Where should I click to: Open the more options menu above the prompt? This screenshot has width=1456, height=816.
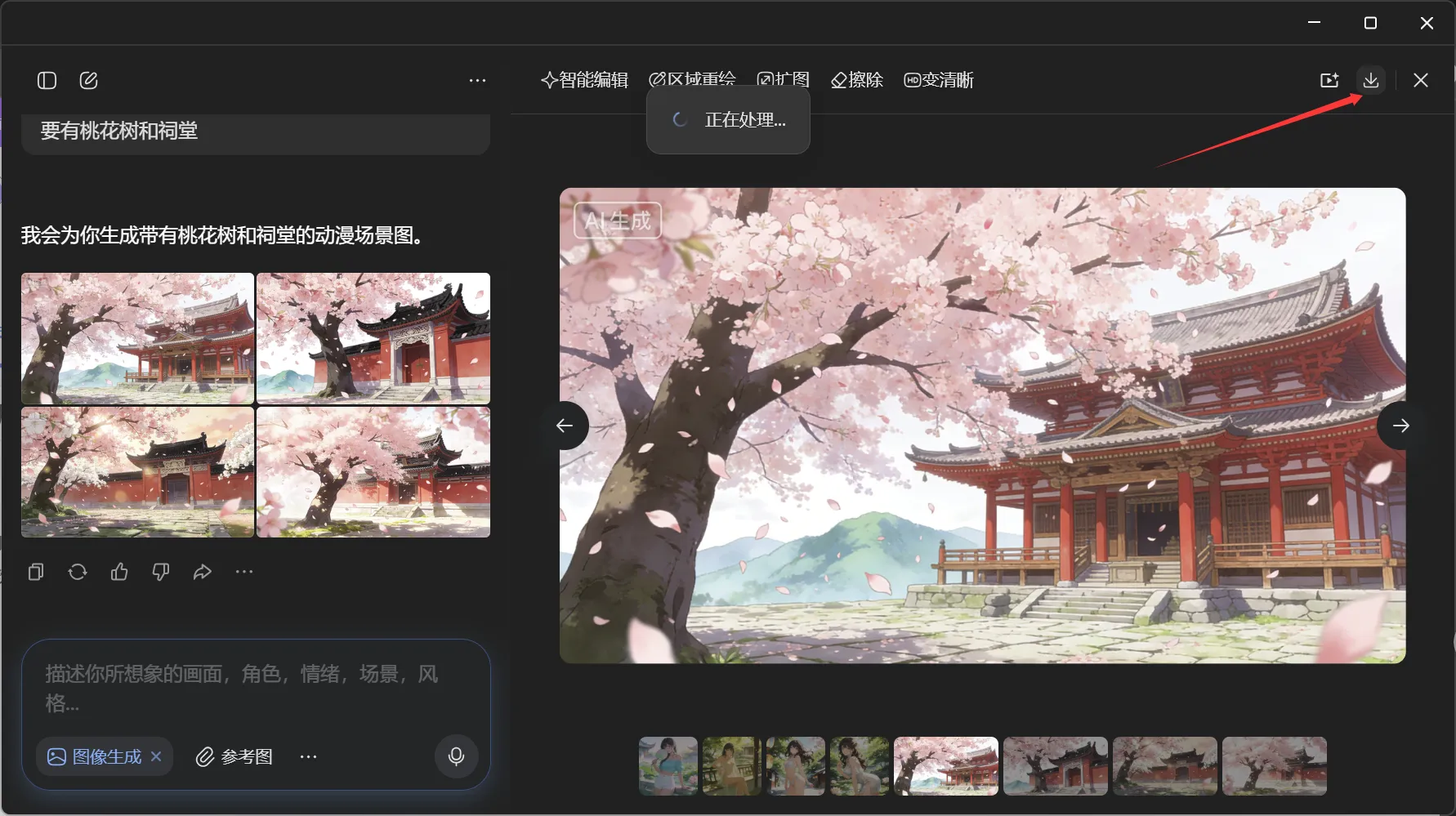tap(477, 80)
